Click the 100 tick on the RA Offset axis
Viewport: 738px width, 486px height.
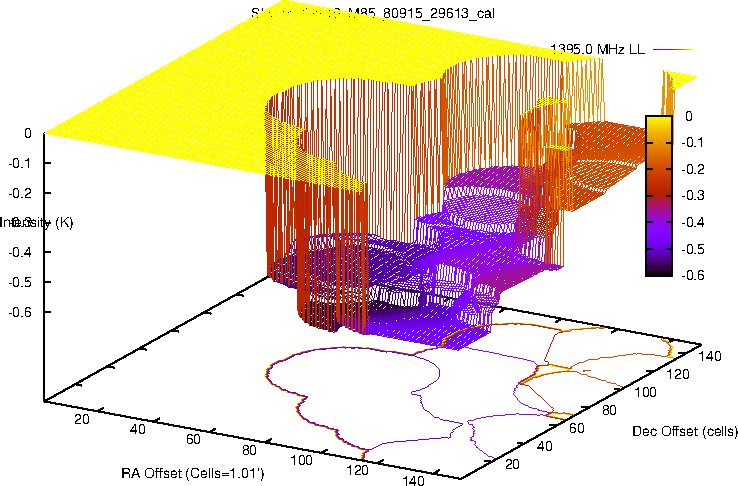[x=301, y=460]
